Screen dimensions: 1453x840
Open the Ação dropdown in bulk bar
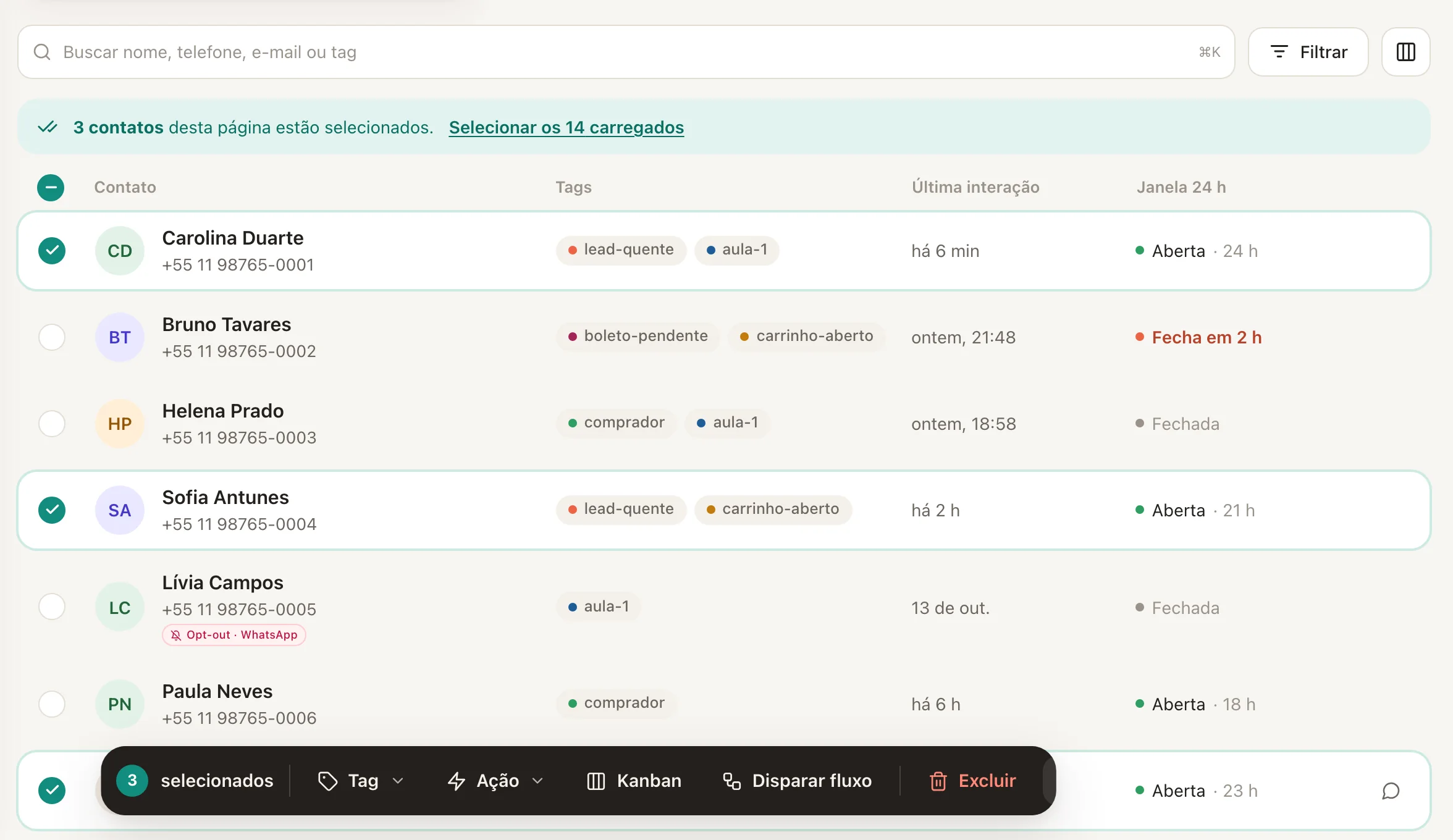coord(495,781)
